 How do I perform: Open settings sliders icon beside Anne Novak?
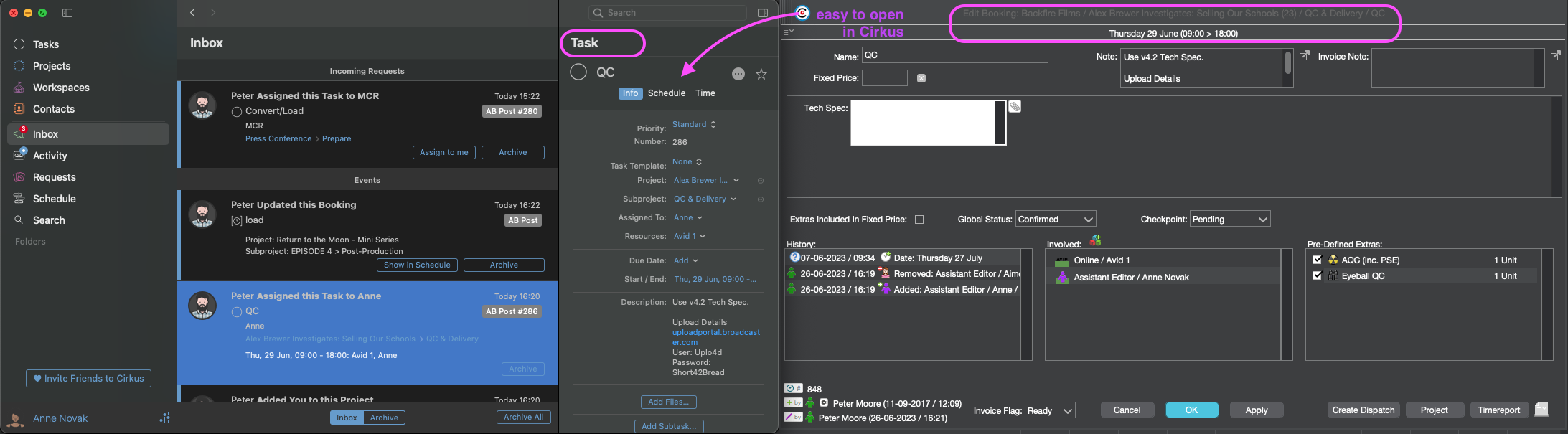(x=164, y=418)
